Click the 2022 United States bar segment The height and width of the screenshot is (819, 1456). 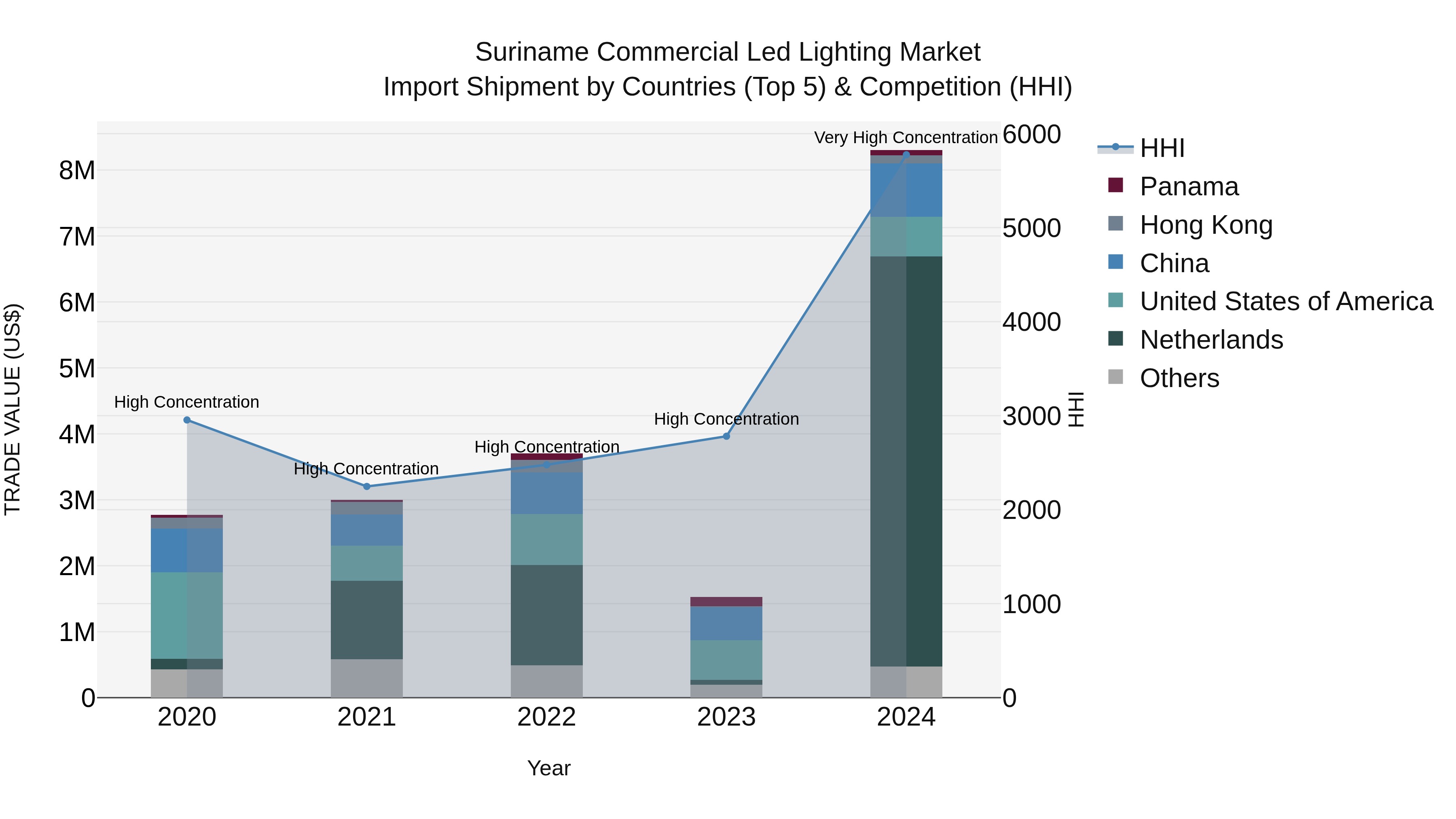point(546,540)
